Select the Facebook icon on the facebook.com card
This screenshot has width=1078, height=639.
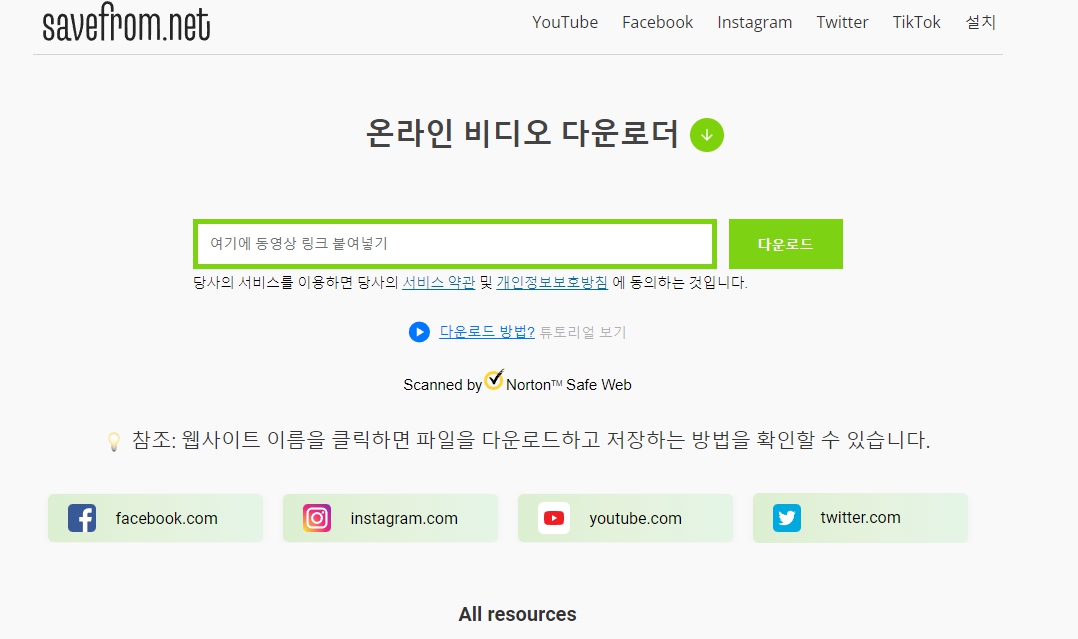pos(80,518)
